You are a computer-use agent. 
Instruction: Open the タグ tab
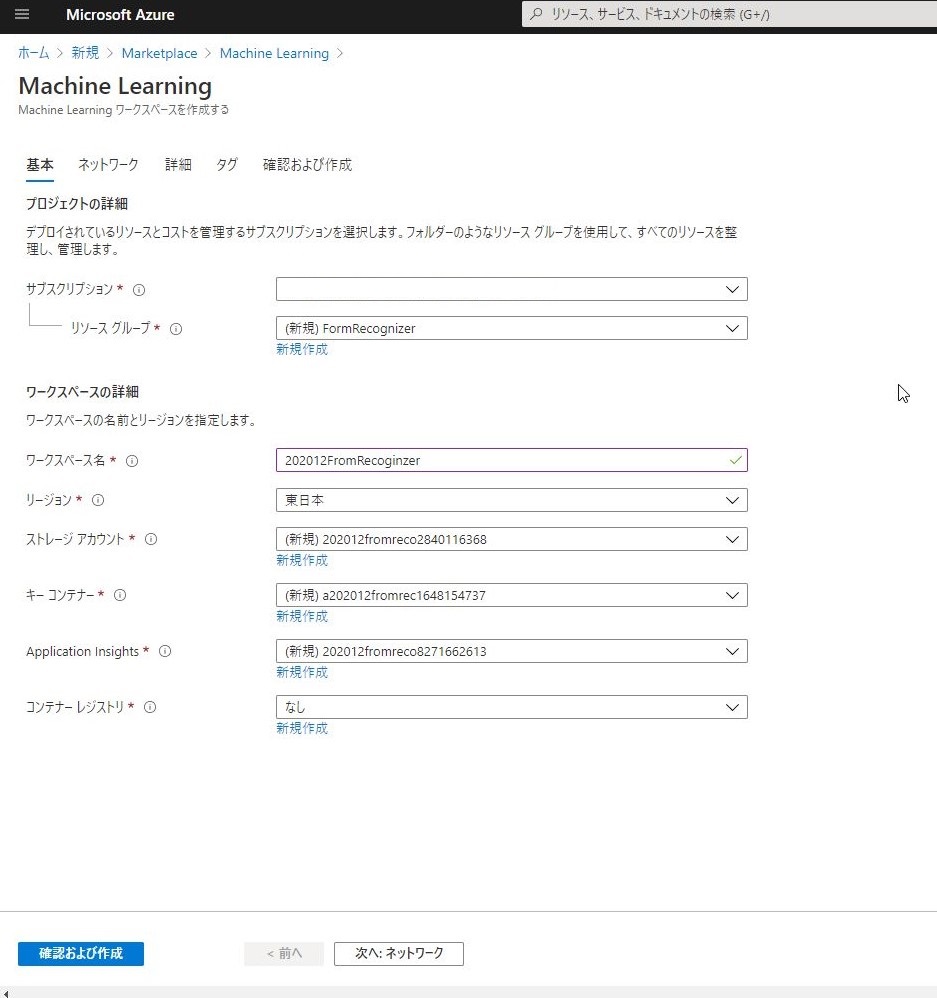[226, 164]
